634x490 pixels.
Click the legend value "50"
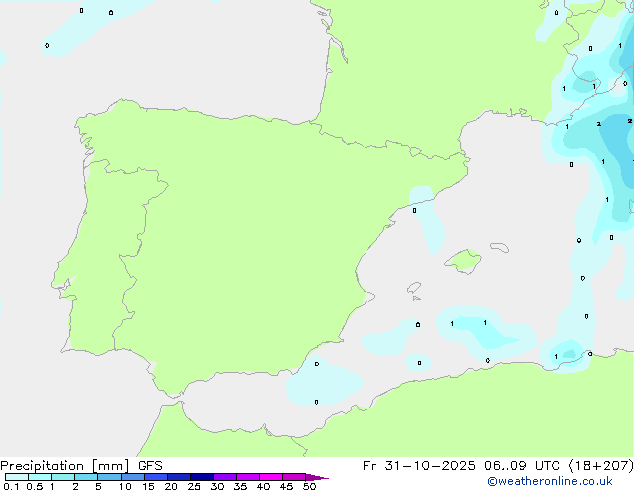click(x=310, y=486)
